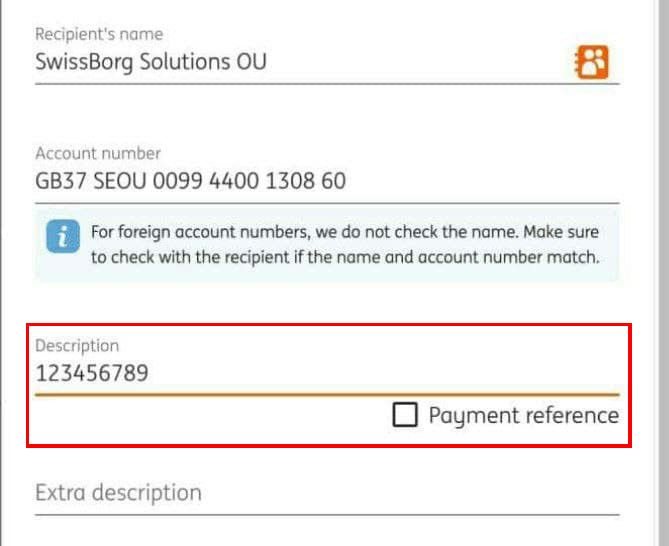This screenshot has height=546, width=669.
Task: Click the "Description" field label
Action: click(77, 346)
